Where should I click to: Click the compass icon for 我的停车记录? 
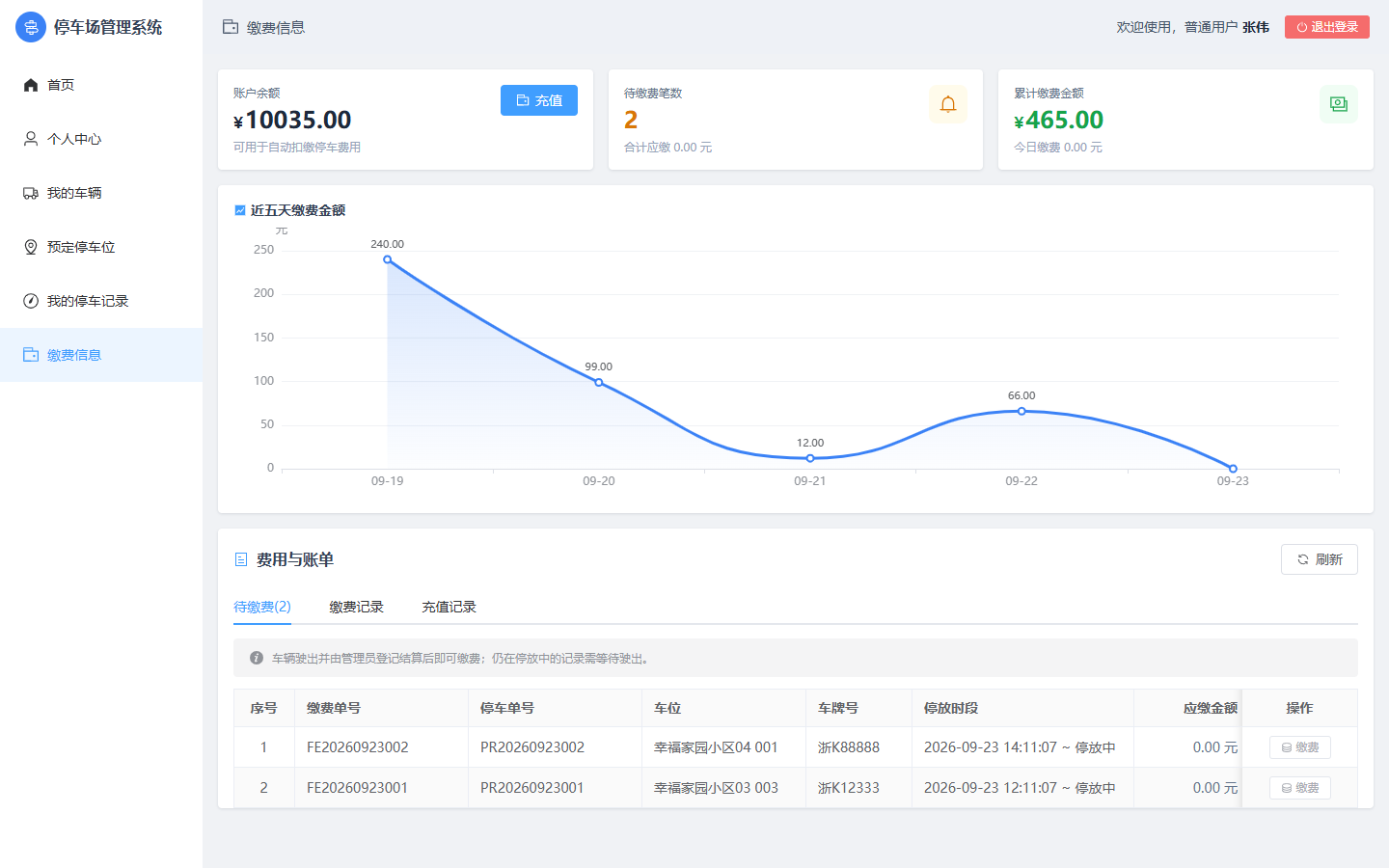pos(31,301)
